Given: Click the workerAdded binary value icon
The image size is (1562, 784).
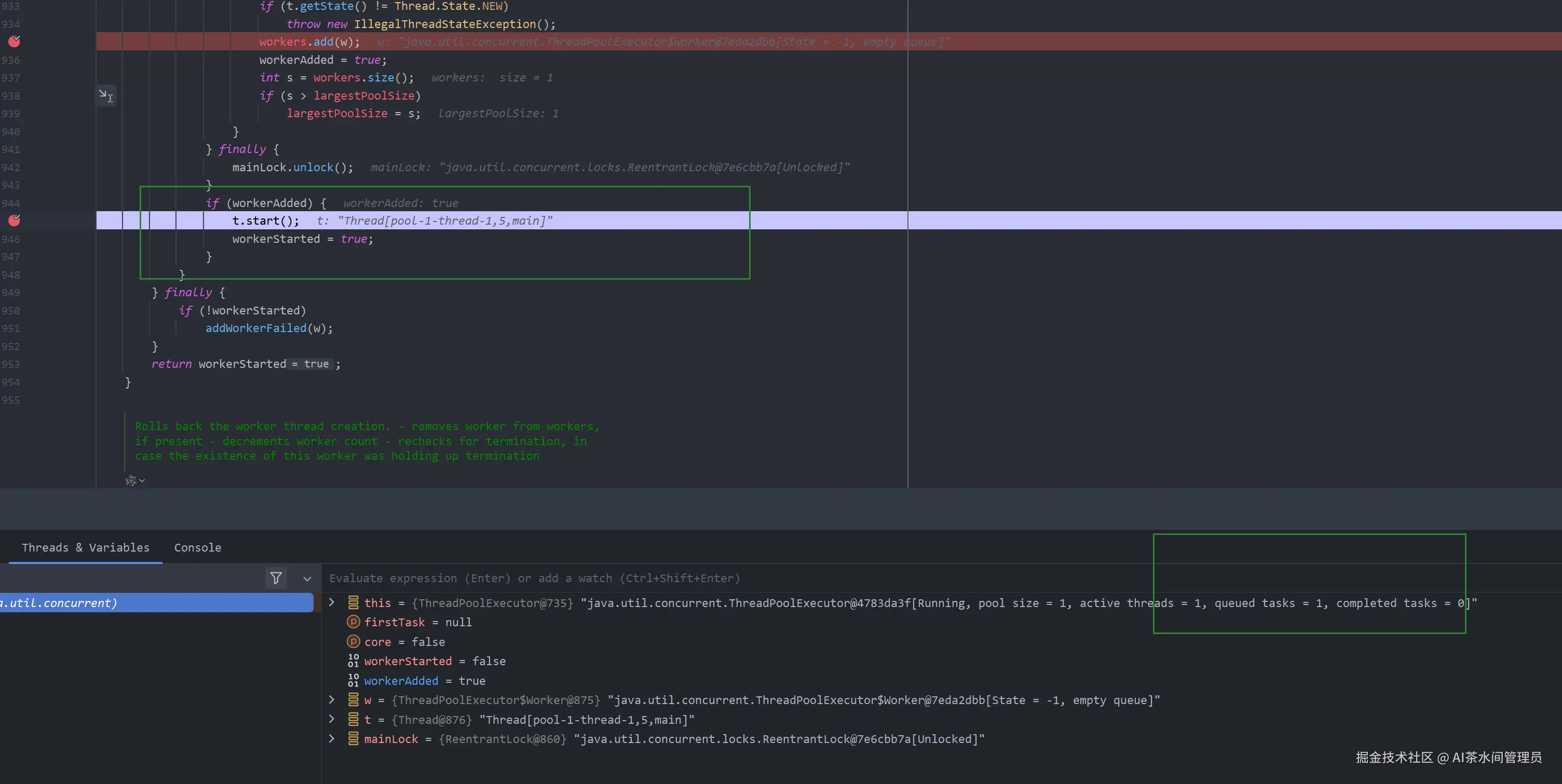Looking at the screenshot, I should point(353,680).
